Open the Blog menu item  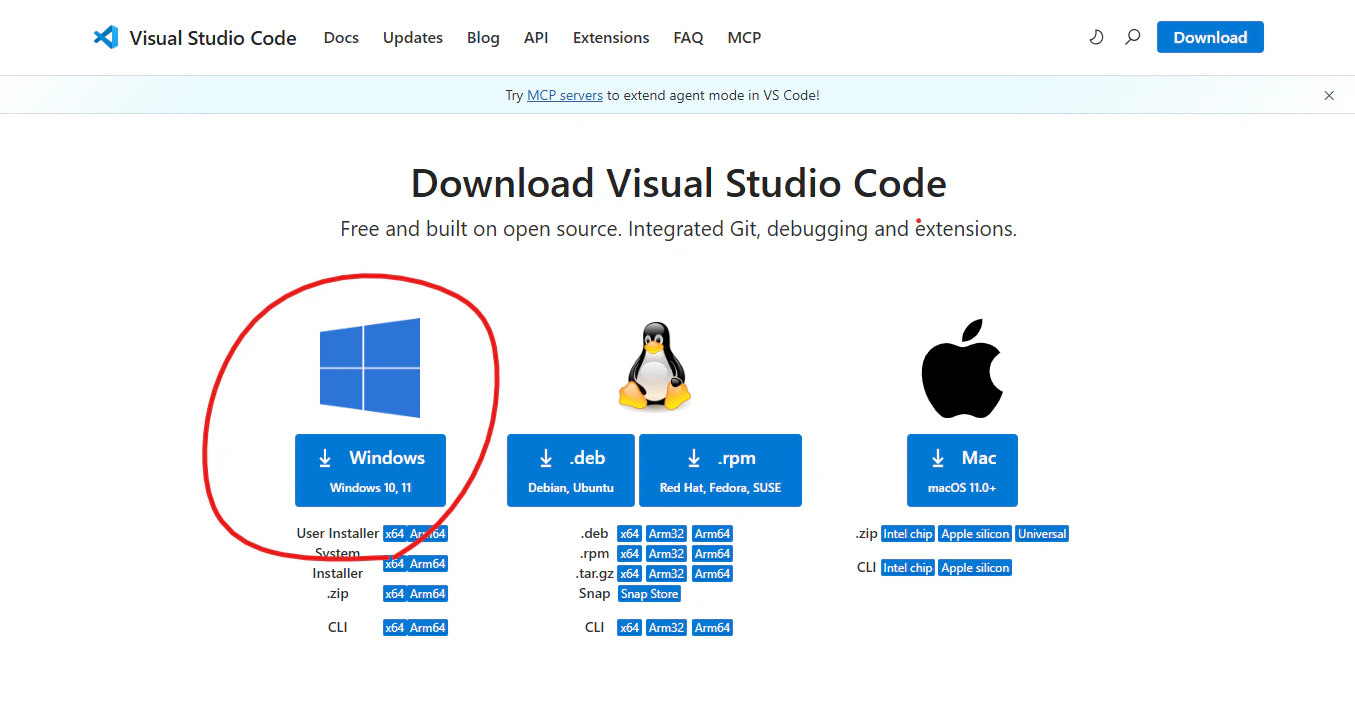pos(483,37)
